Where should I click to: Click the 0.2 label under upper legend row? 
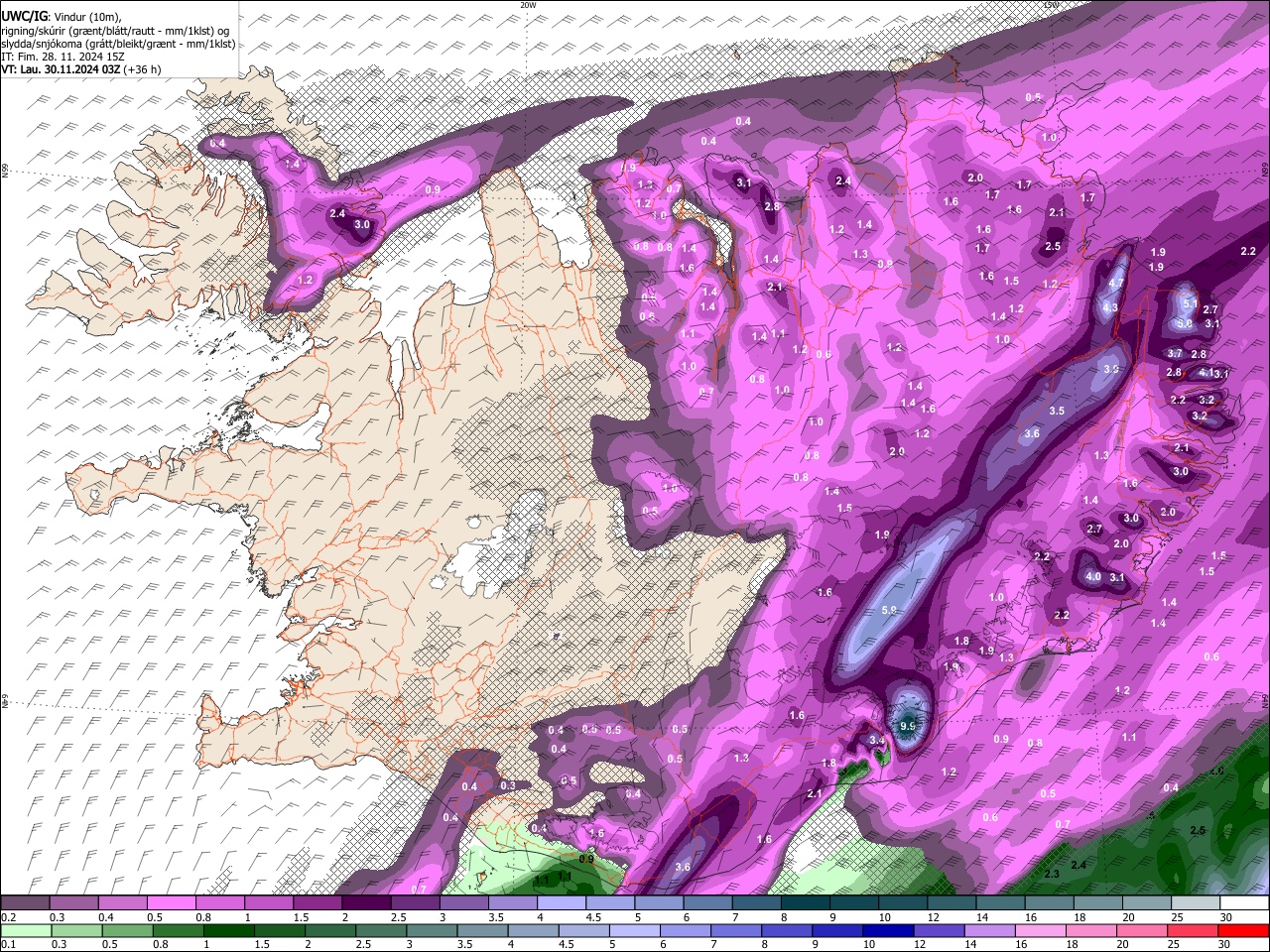[x=8, y=917]
